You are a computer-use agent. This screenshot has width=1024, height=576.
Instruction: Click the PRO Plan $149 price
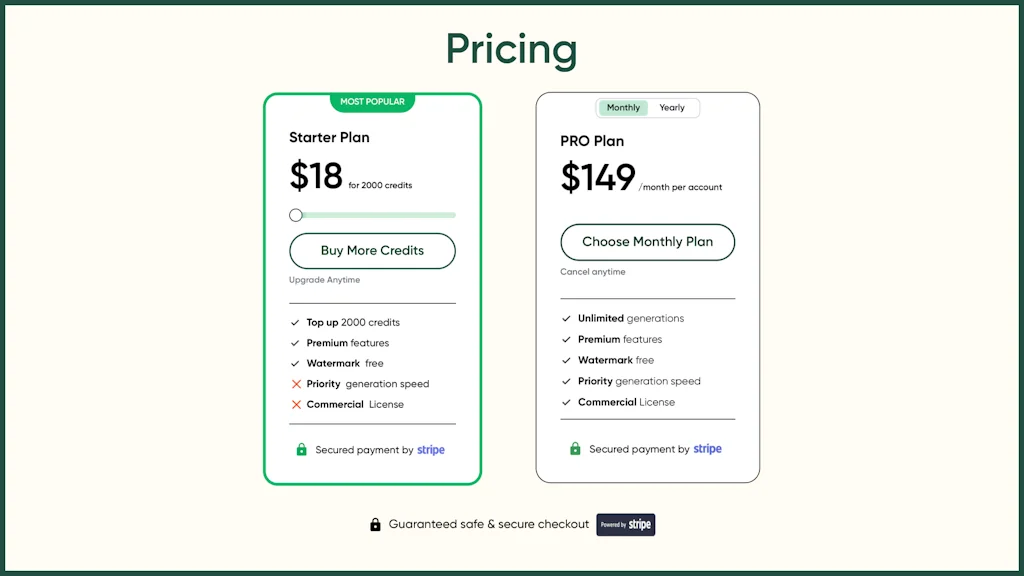pyautogui.click(x=598, y=178)
